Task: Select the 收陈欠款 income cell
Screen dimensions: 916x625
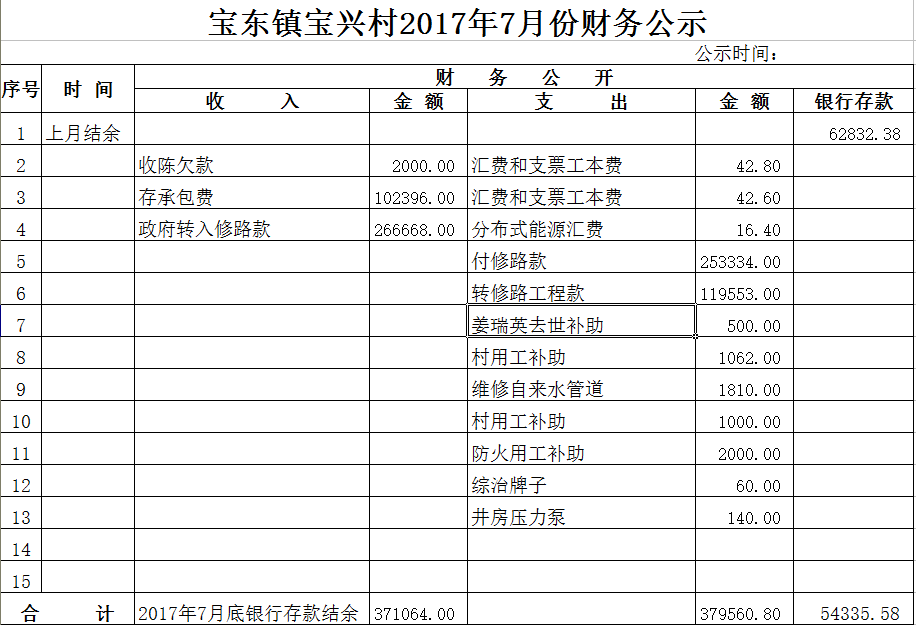Action: point(252,161)
